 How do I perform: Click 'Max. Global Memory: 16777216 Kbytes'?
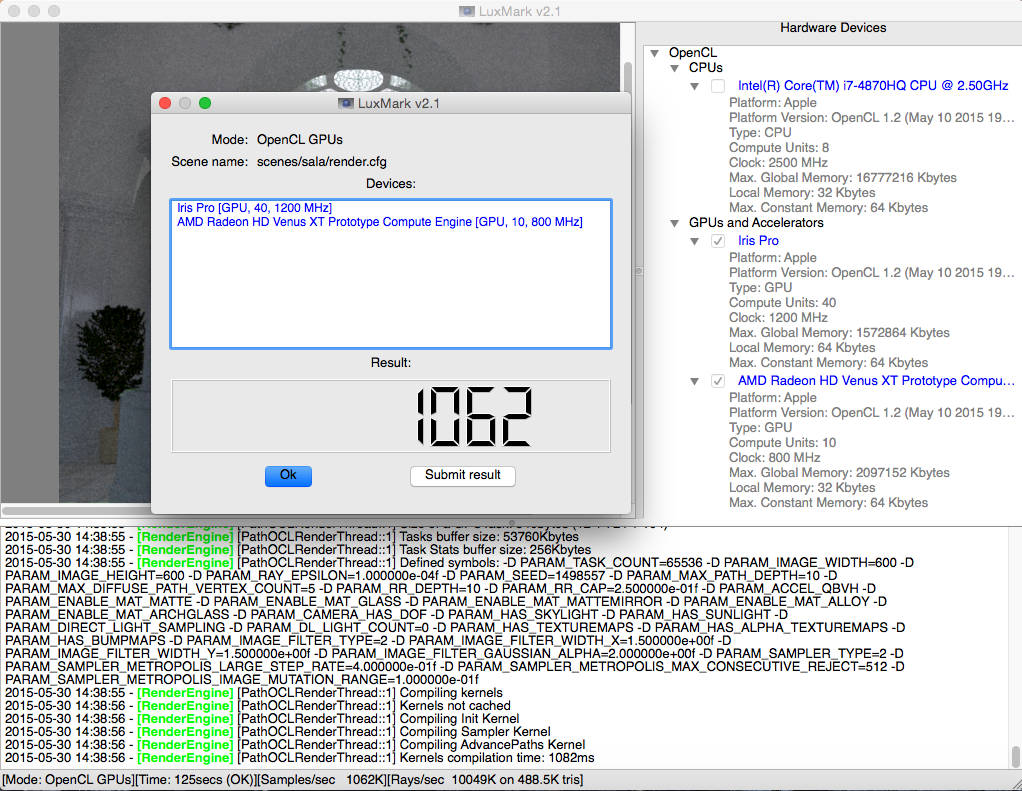pos(843,177)
